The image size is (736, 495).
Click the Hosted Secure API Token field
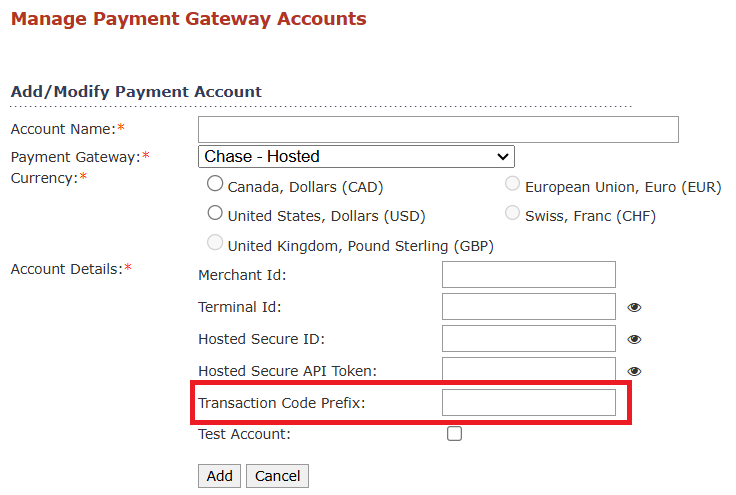529,369
